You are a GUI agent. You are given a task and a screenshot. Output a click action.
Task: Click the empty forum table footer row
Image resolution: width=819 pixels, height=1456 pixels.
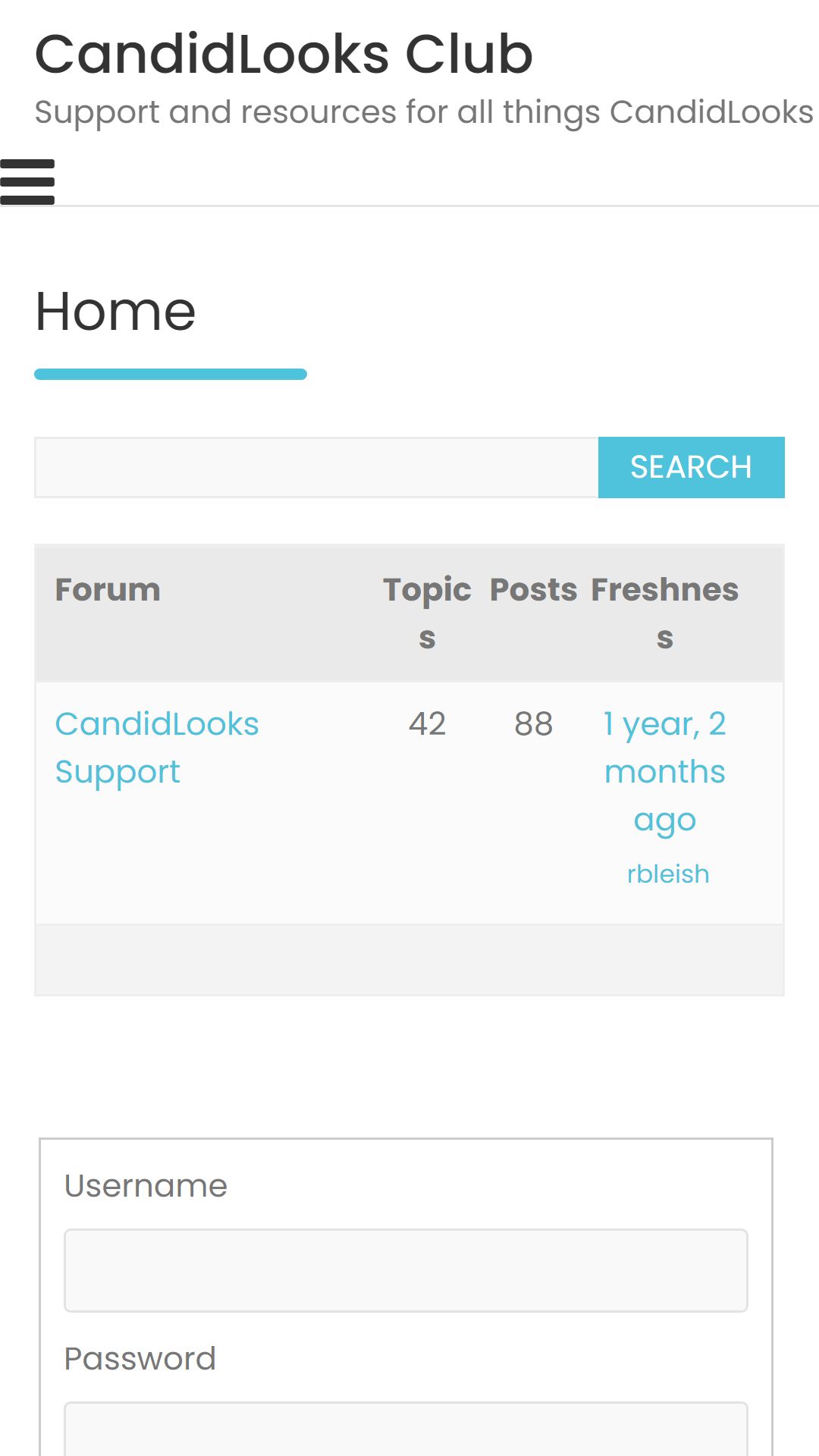pyautogui.click(x=409, y=960)
